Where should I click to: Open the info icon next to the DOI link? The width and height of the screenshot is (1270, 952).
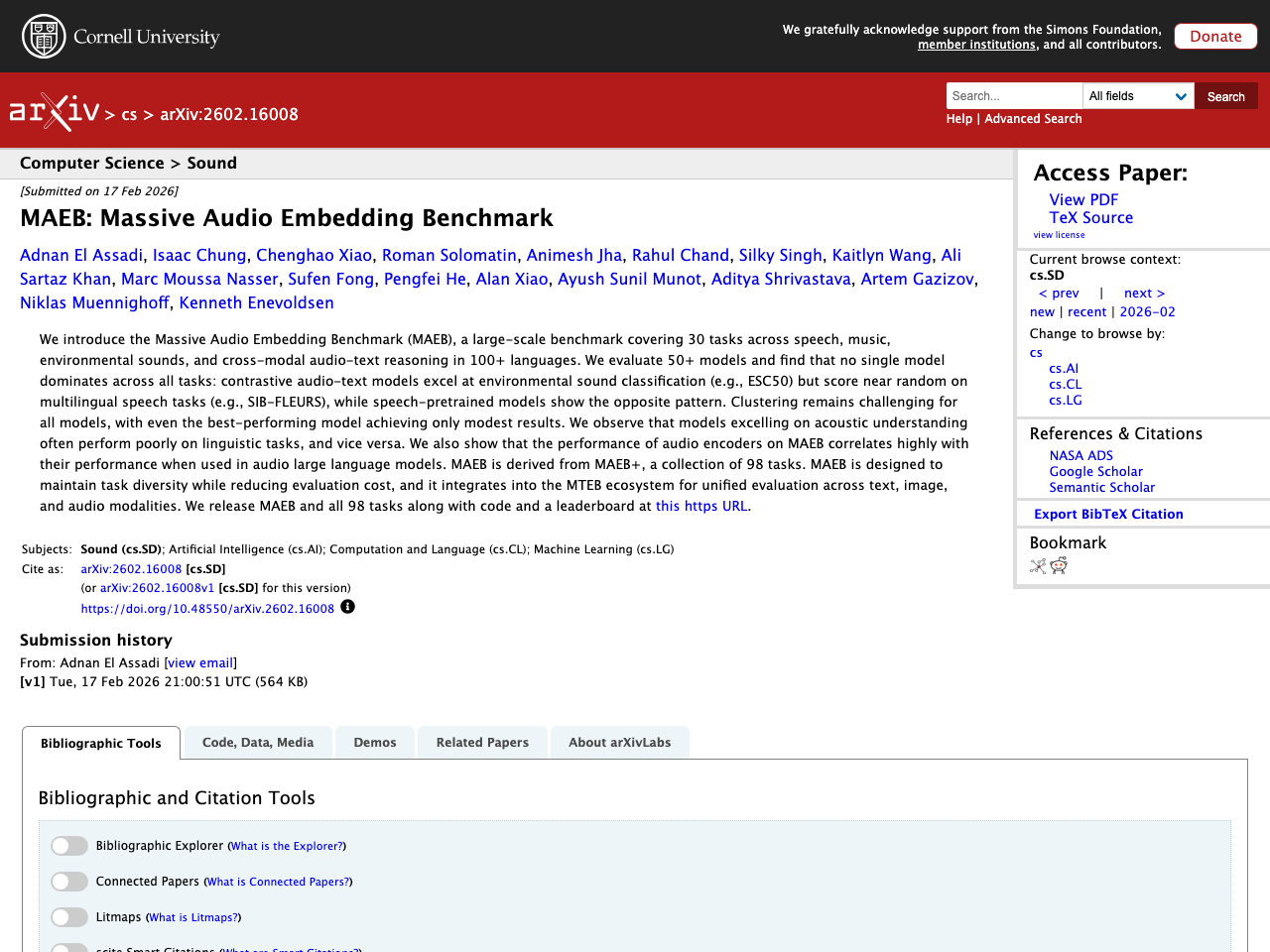tap(348, 606)
